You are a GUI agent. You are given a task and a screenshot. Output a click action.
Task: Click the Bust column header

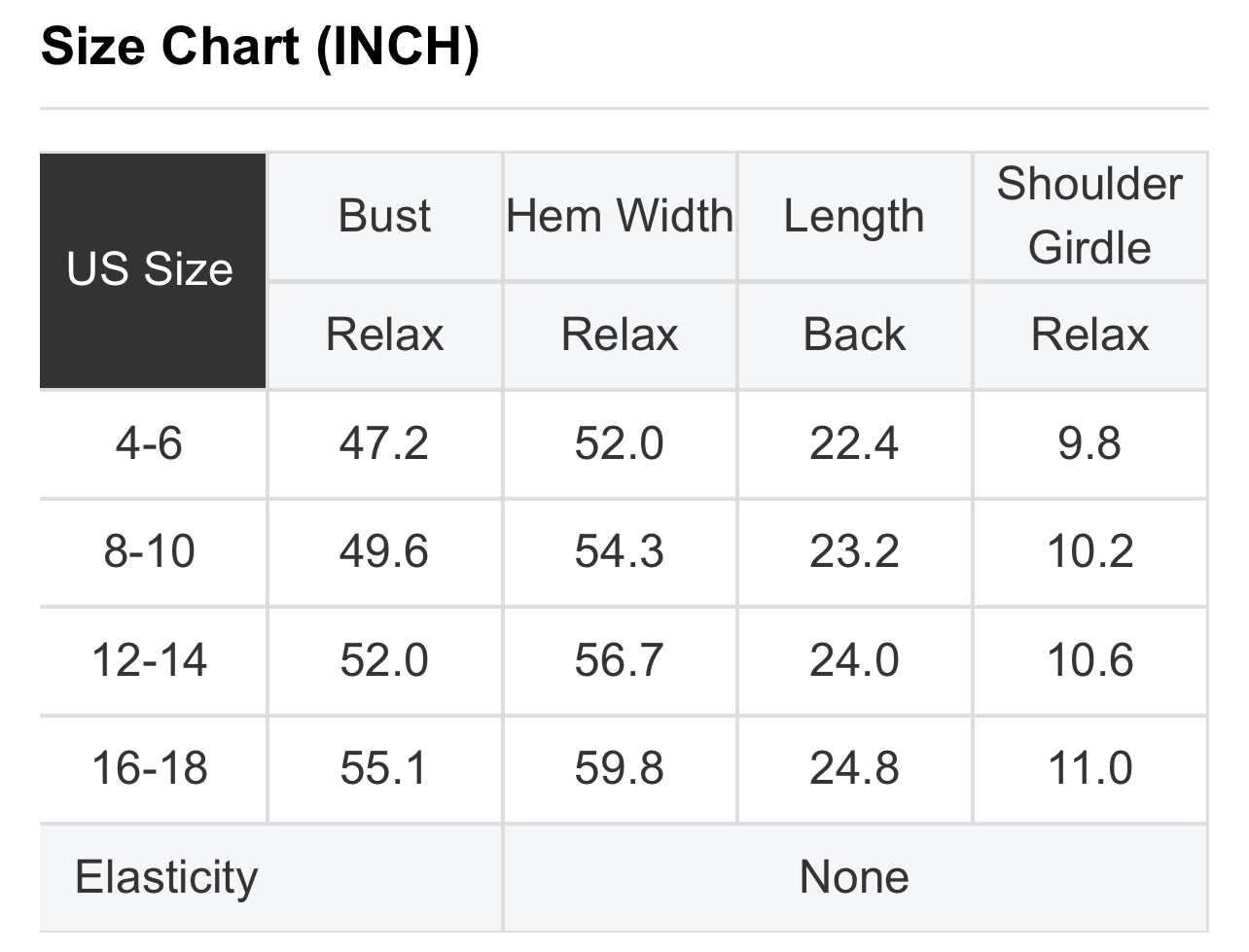384,216
